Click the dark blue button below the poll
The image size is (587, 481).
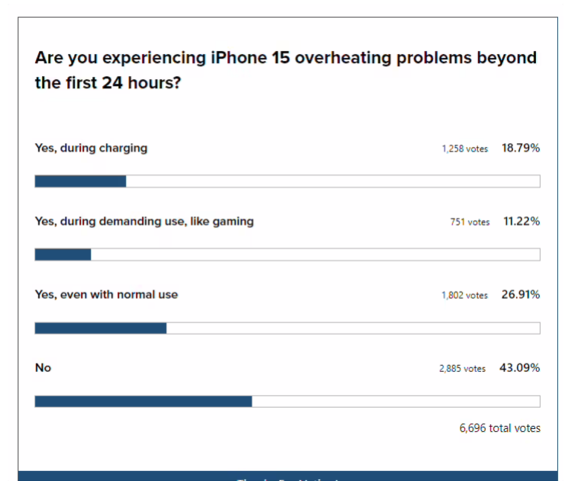pos(288,476)
